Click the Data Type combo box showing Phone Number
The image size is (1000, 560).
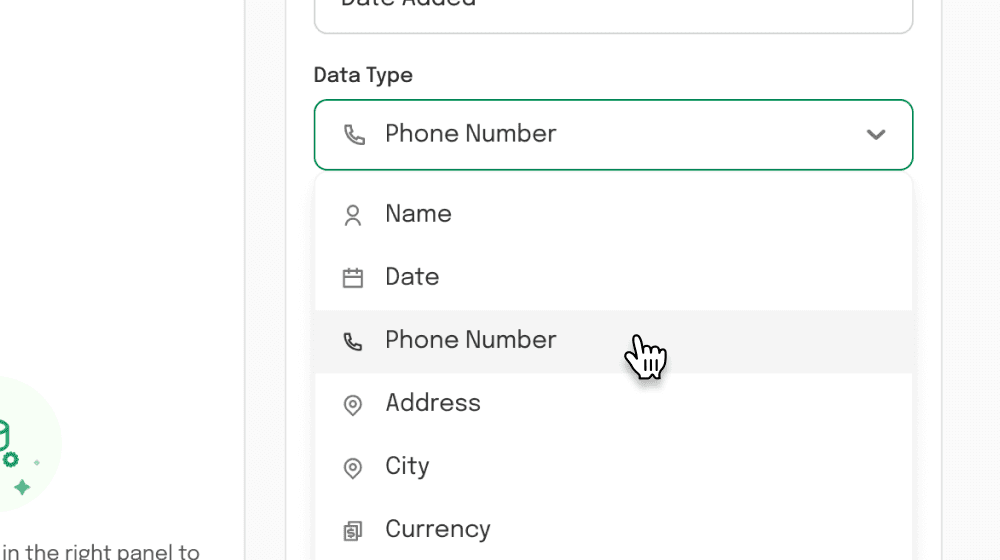click(614, 135)
